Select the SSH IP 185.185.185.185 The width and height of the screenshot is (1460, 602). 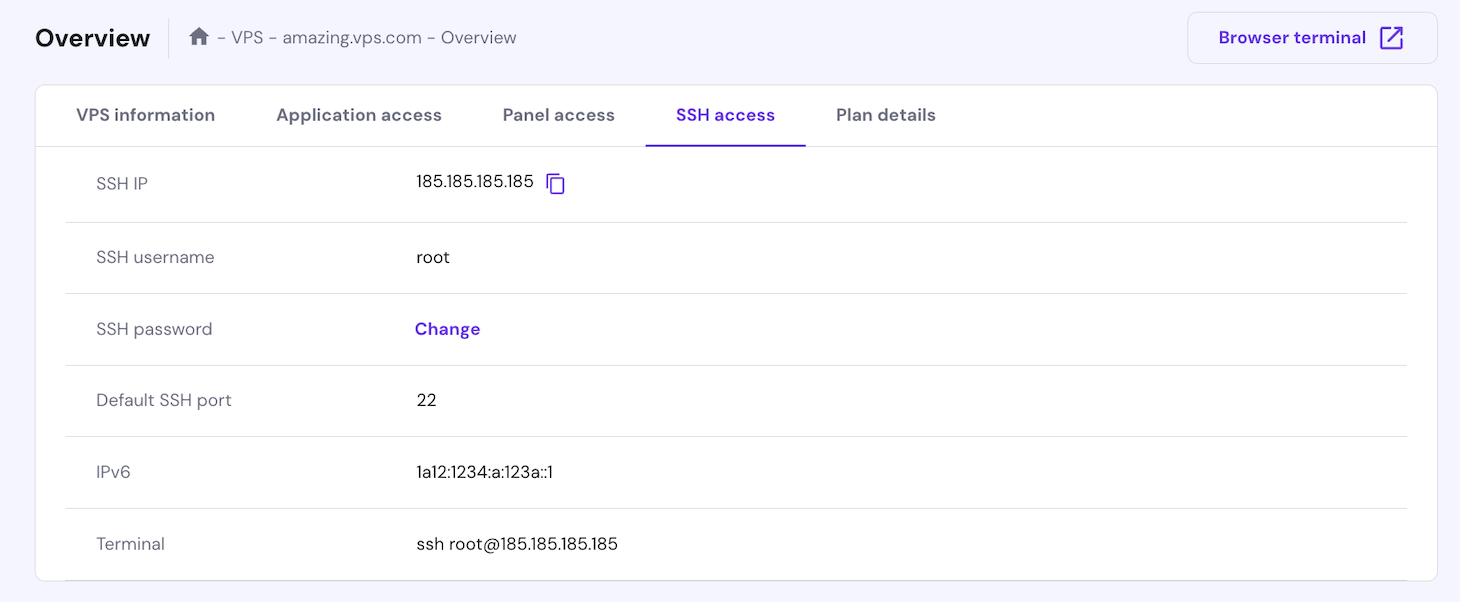click(x=474, y=183)
